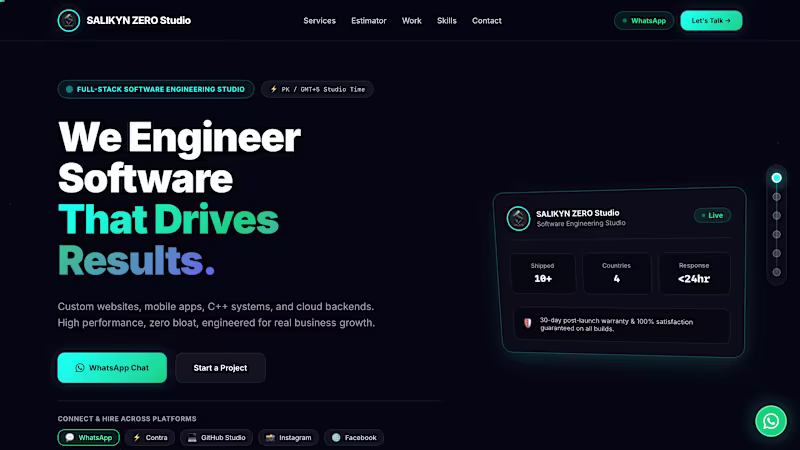The image size is (800, 450).
Task: Click the 'Custom websites, mobile apps' description text
Action: pos(216,314)
